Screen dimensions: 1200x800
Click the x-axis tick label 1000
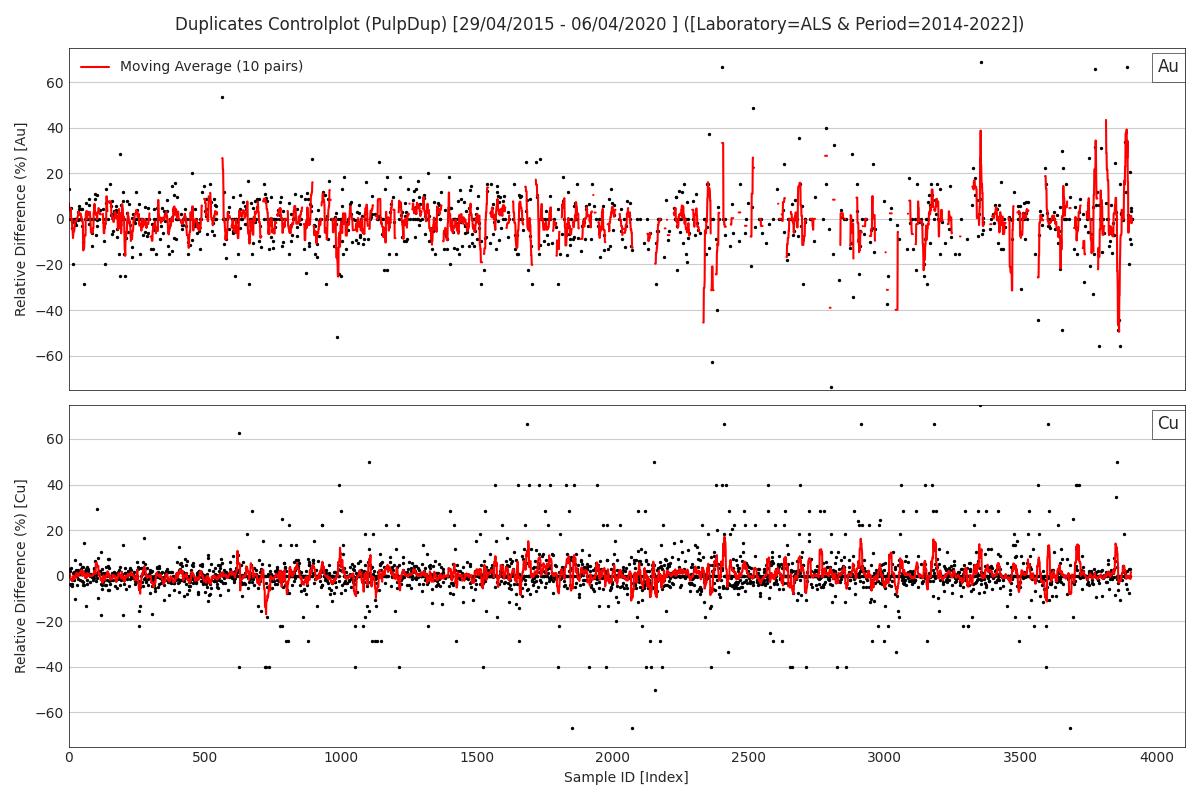pos(341,758)
